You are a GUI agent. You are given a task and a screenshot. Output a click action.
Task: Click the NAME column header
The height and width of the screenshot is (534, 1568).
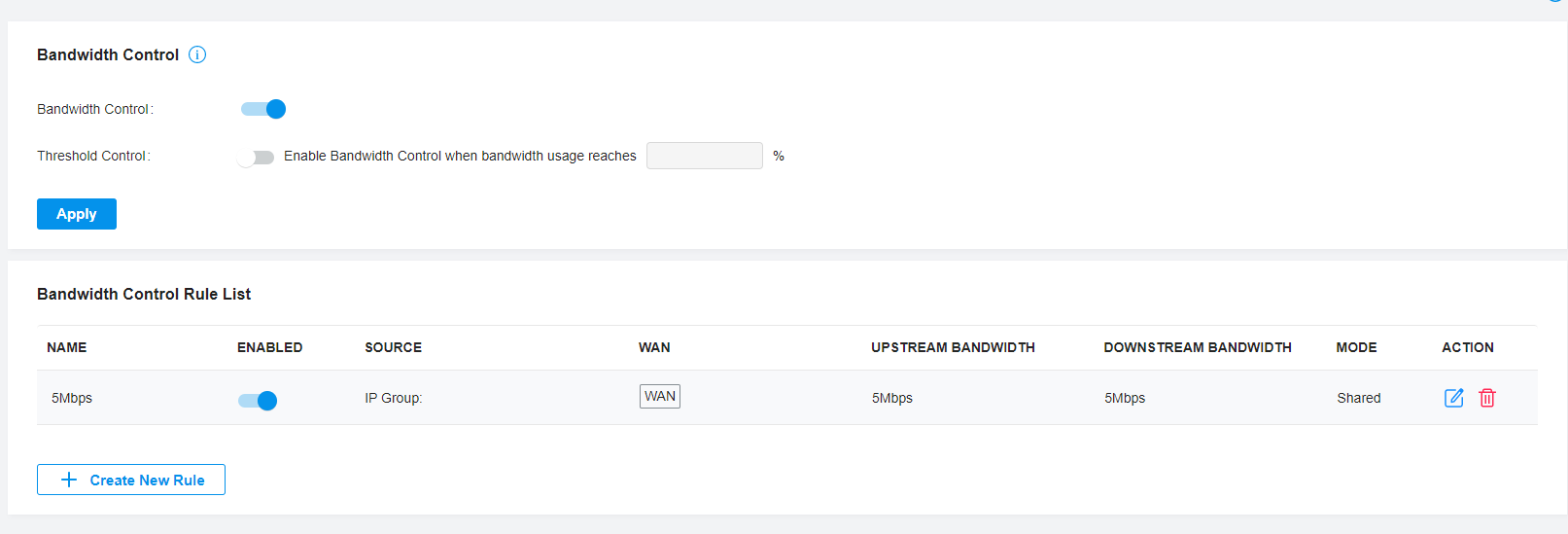coord(67,347)
